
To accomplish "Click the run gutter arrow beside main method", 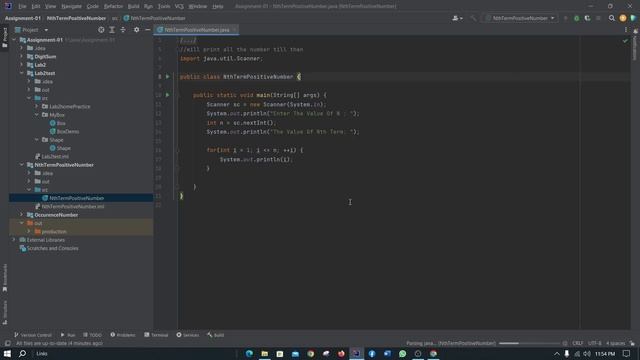I will coord(167,95).
